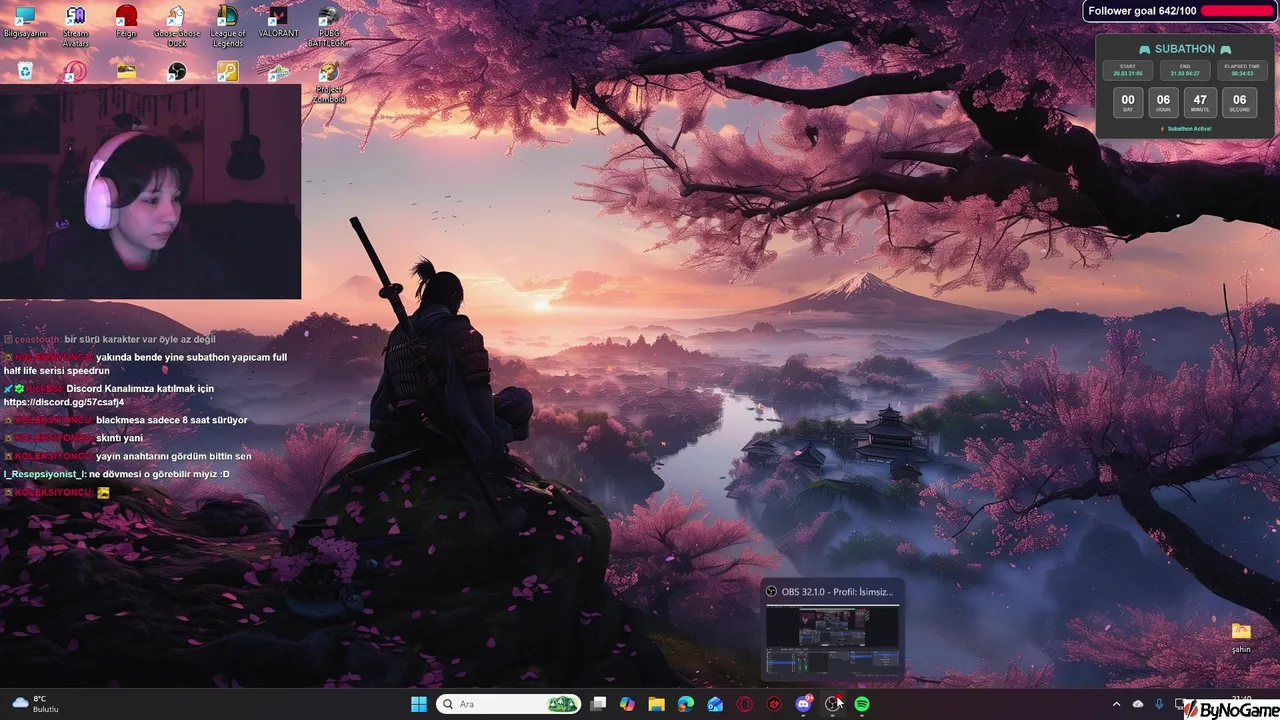The height and width of the screenshot is (720, 1280).
Task: Select the Goose Goose Duck shortcut
Action: pos(177,26)
